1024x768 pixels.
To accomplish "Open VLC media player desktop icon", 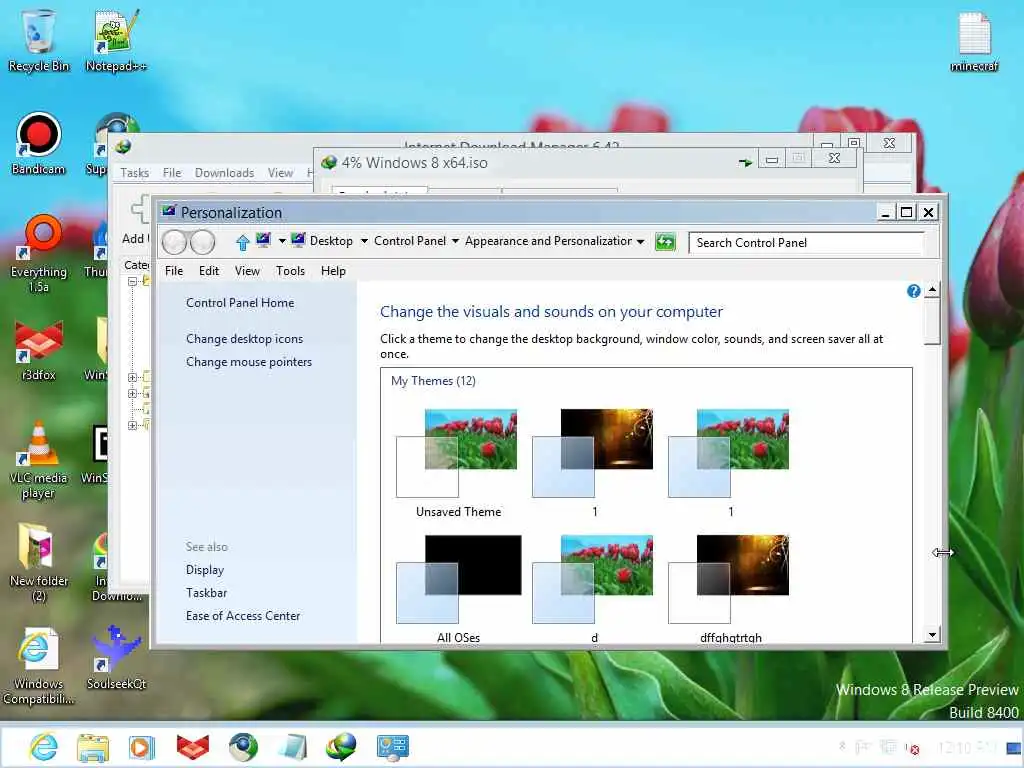I will pos(39,460).
